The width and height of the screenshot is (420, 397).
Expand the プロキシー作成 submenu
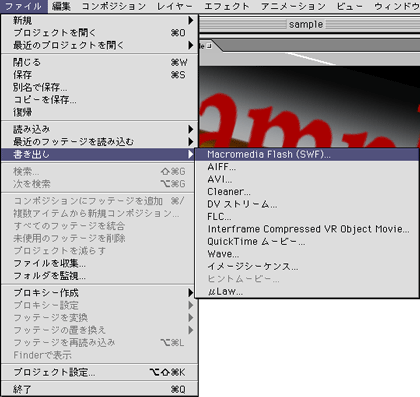[x=99, y=293]
